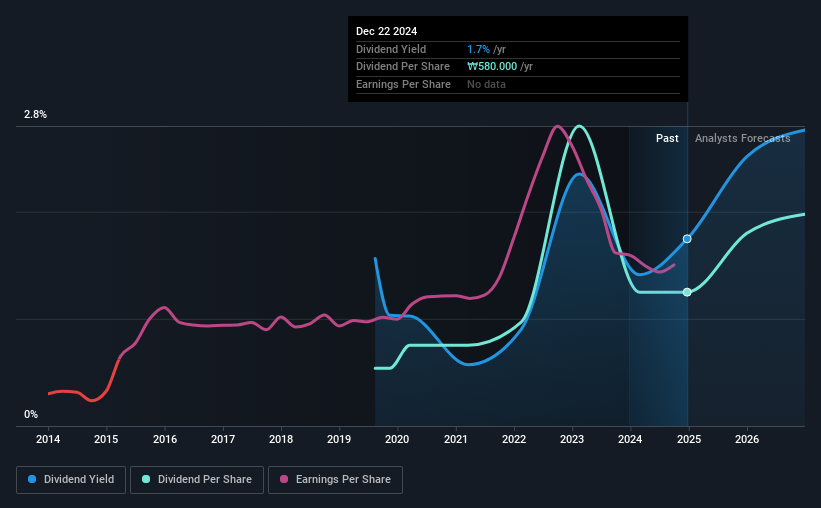Click the Past region label
Image resolution: width=821 pixels, height=508 pixels.
[667, 138]
